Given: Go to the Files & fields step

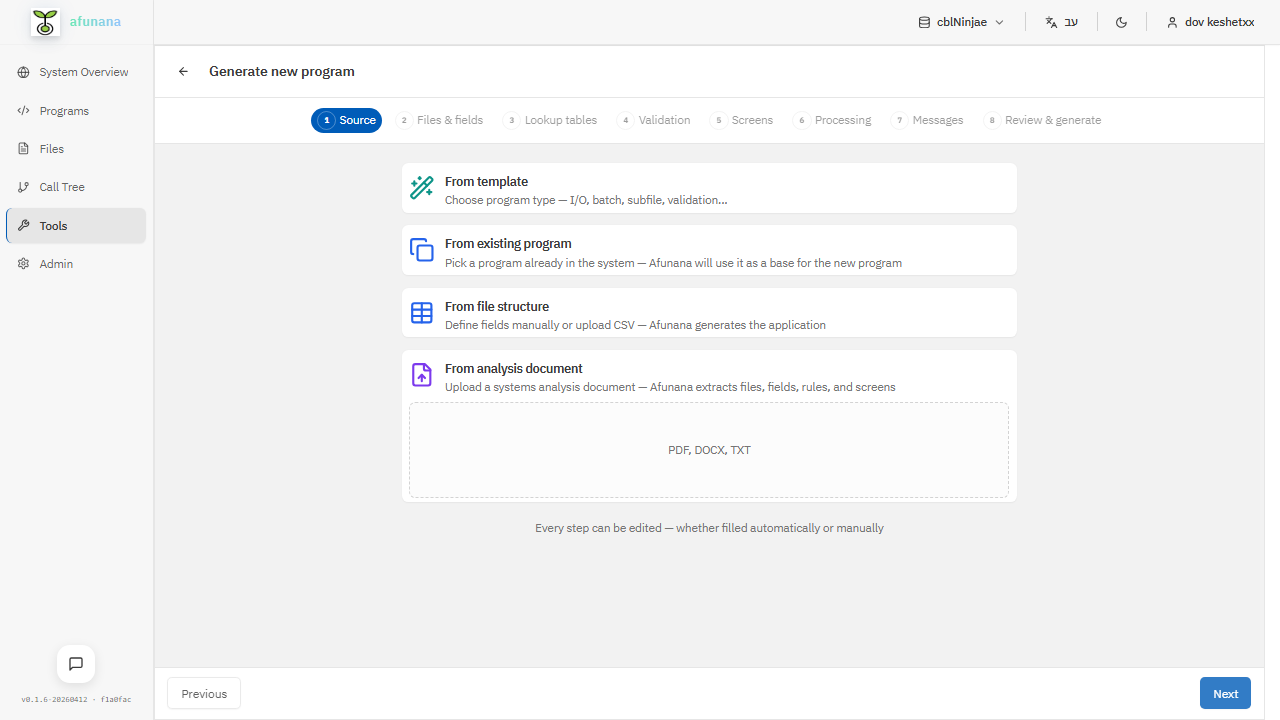Looking at the screenshot, I should (x=440, y=120).
